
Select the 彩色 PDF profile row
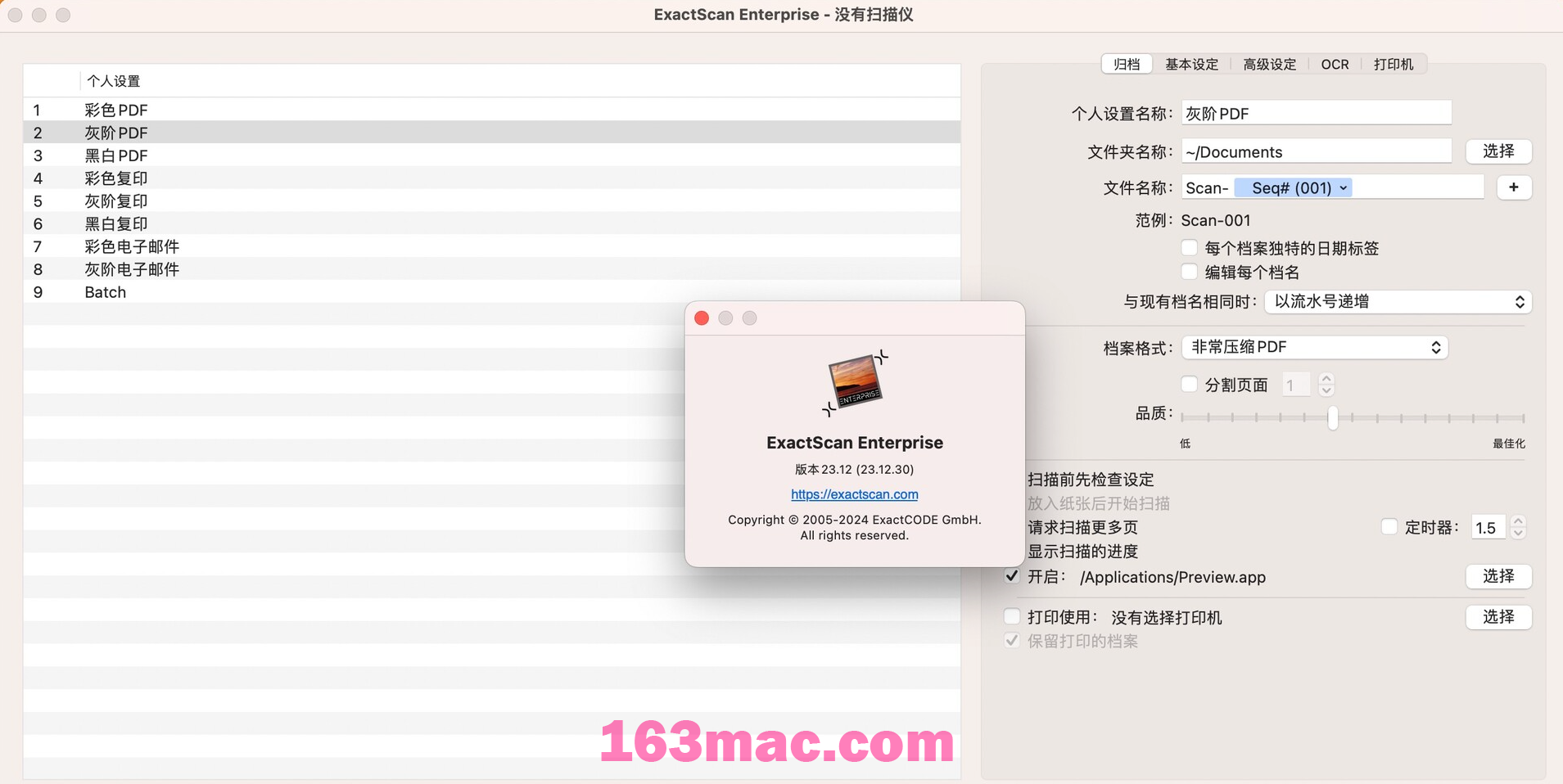[491, 110]
